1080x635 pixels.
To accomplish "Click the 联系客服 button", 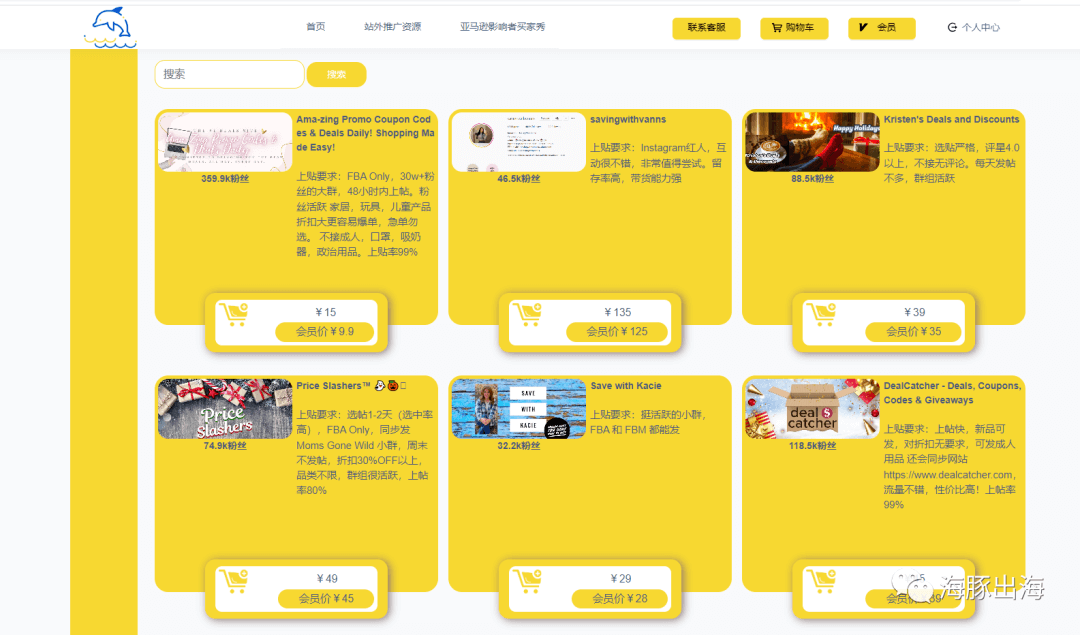I will [706, 28].
